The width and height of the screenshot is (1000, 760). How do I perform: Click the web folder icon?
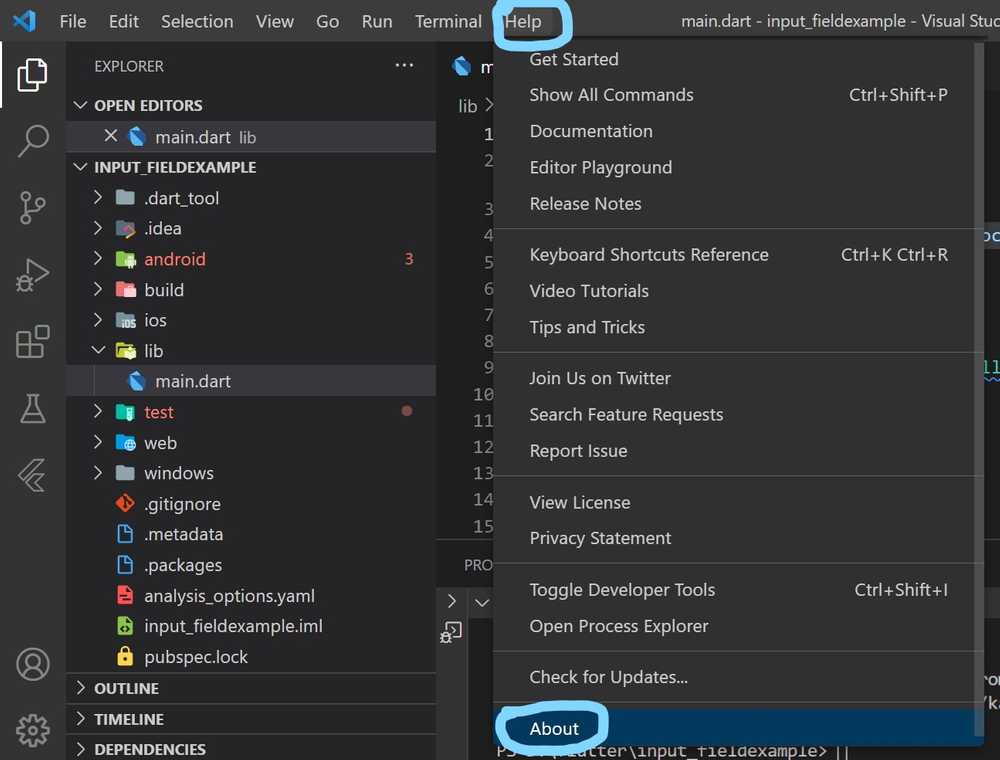126,442
